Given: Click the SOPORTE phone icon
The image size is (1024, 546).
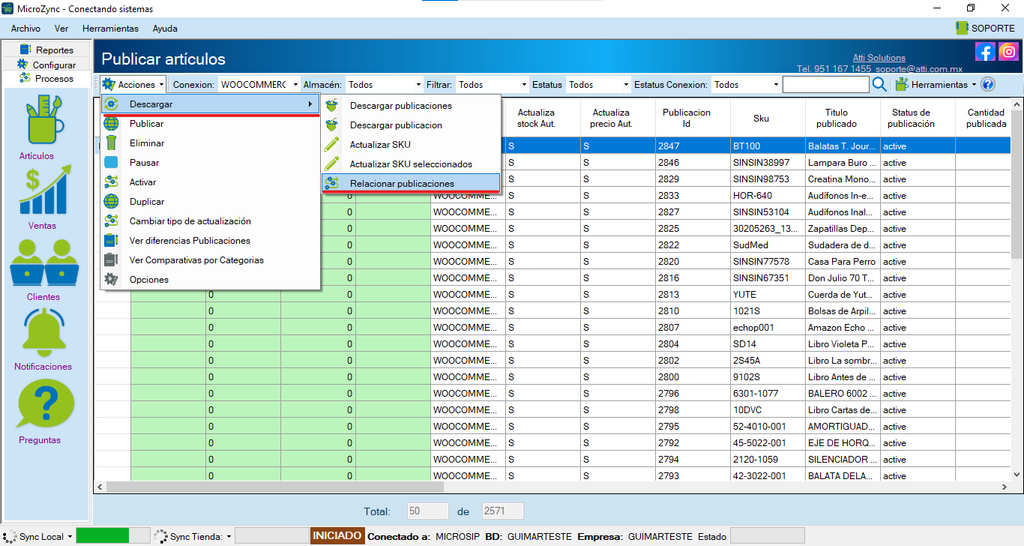Looking at the screenshot, I should 961,28.
